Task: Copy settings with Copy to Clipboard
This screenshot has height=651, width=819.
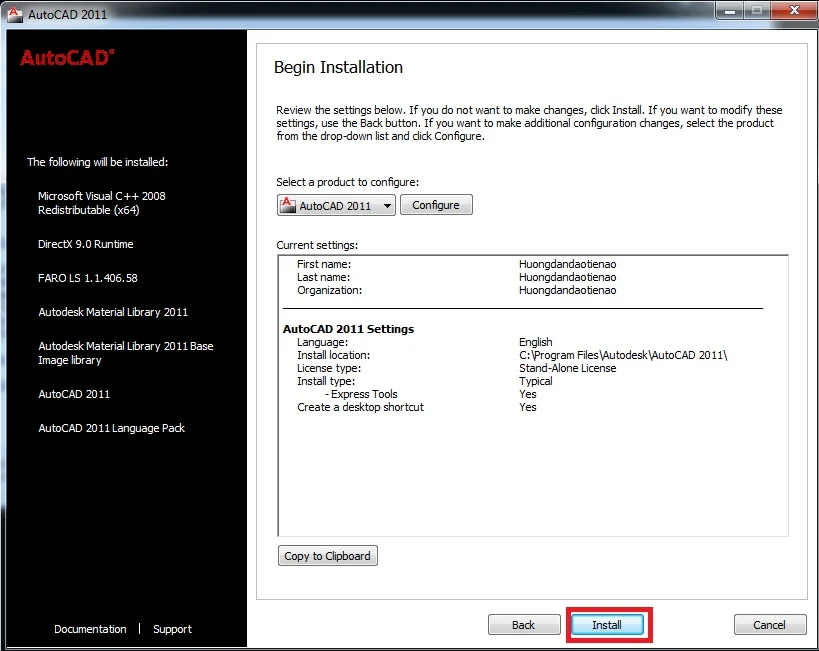Action: (327, 556)
